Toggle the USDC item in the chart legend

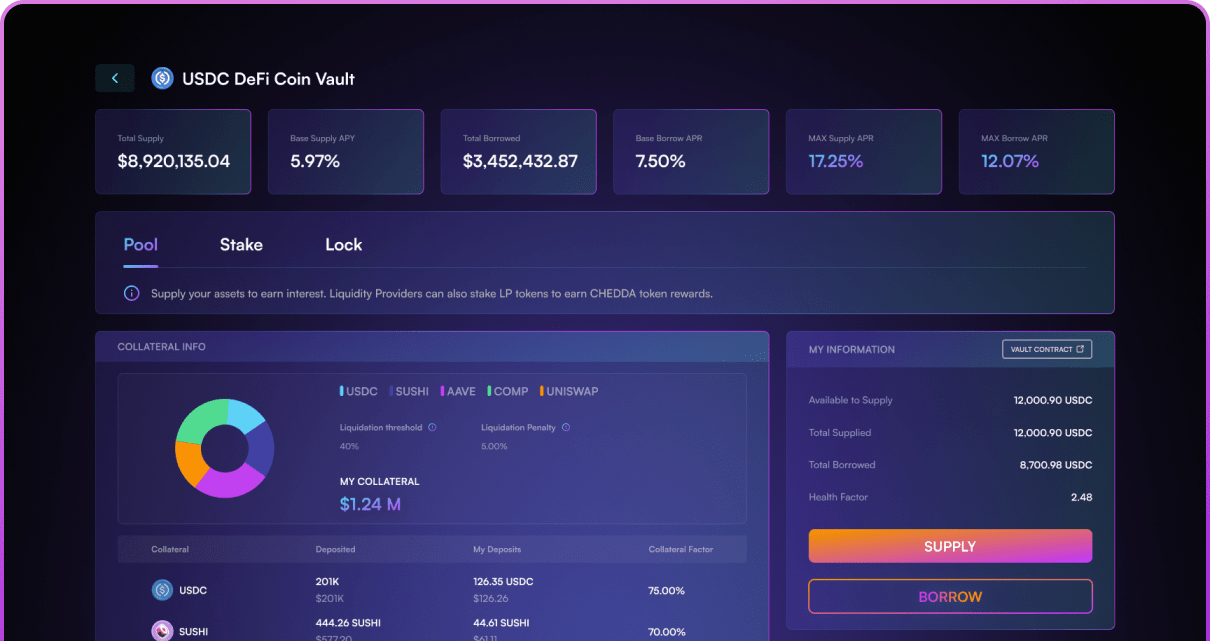point(359,391)
